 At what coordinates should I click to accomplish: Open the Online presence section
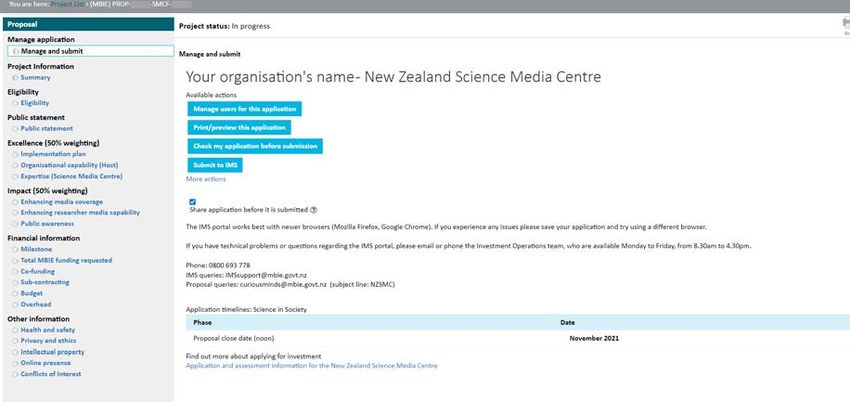(x=46, y=363)
